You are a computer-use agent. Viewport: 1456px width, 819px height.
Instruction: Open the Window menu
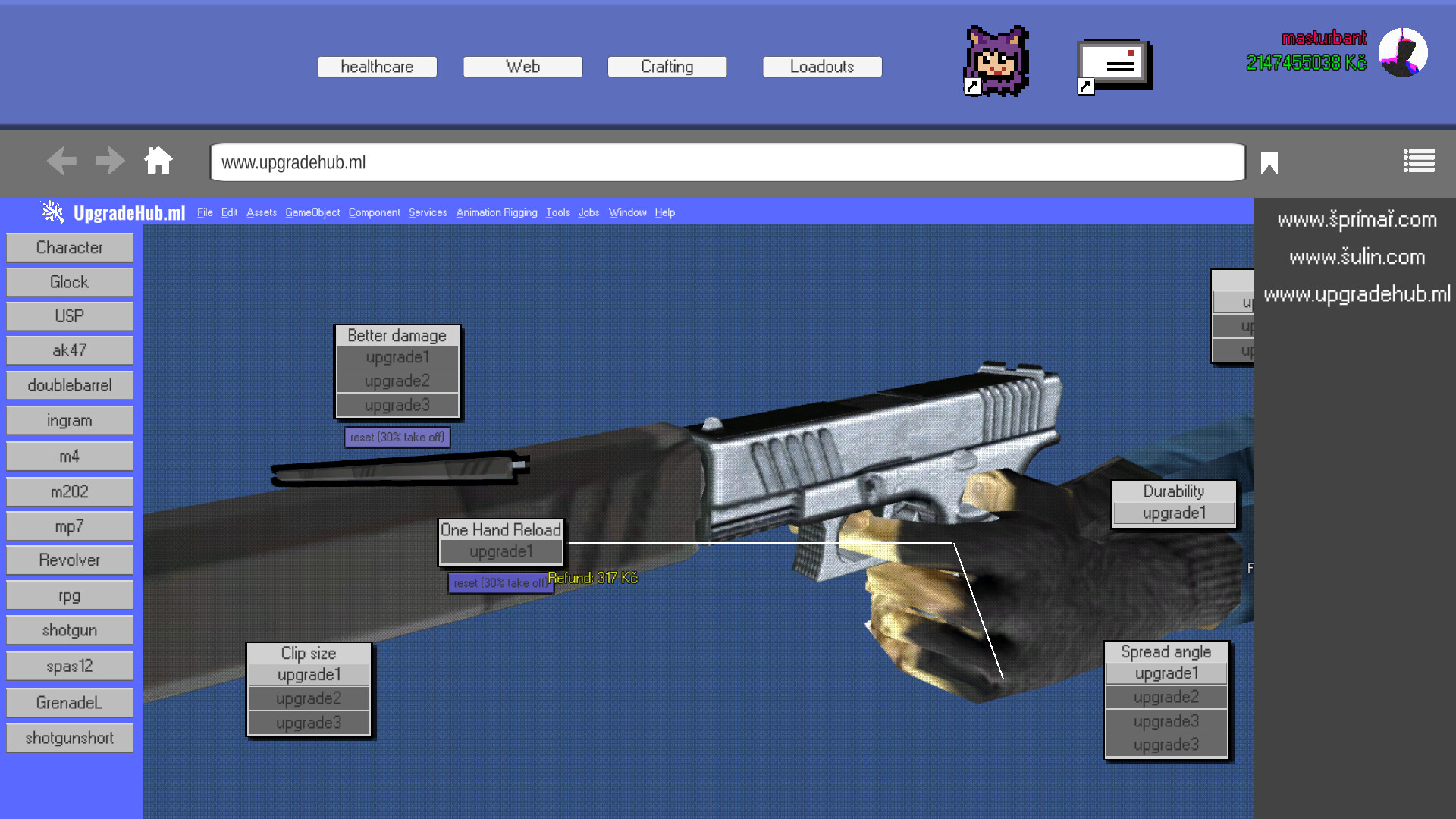pos(627,212)
